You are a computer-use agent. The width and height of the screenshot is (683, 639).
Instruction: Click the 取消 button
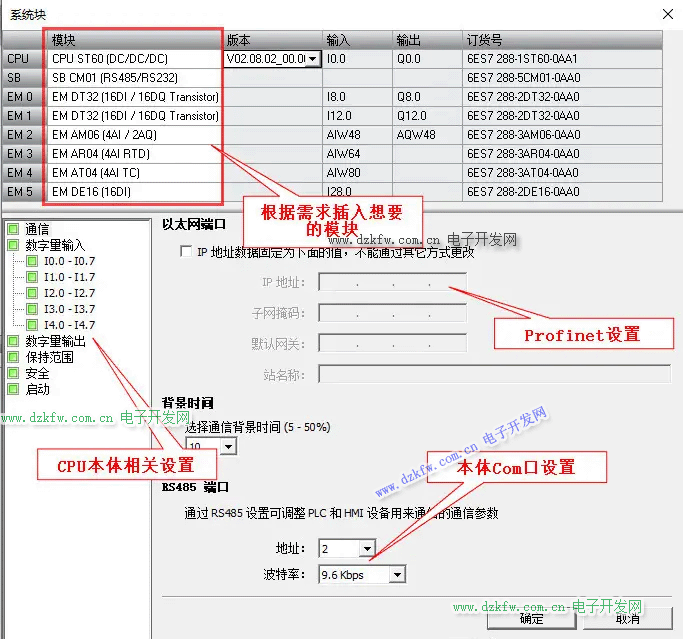coord(627,619)
